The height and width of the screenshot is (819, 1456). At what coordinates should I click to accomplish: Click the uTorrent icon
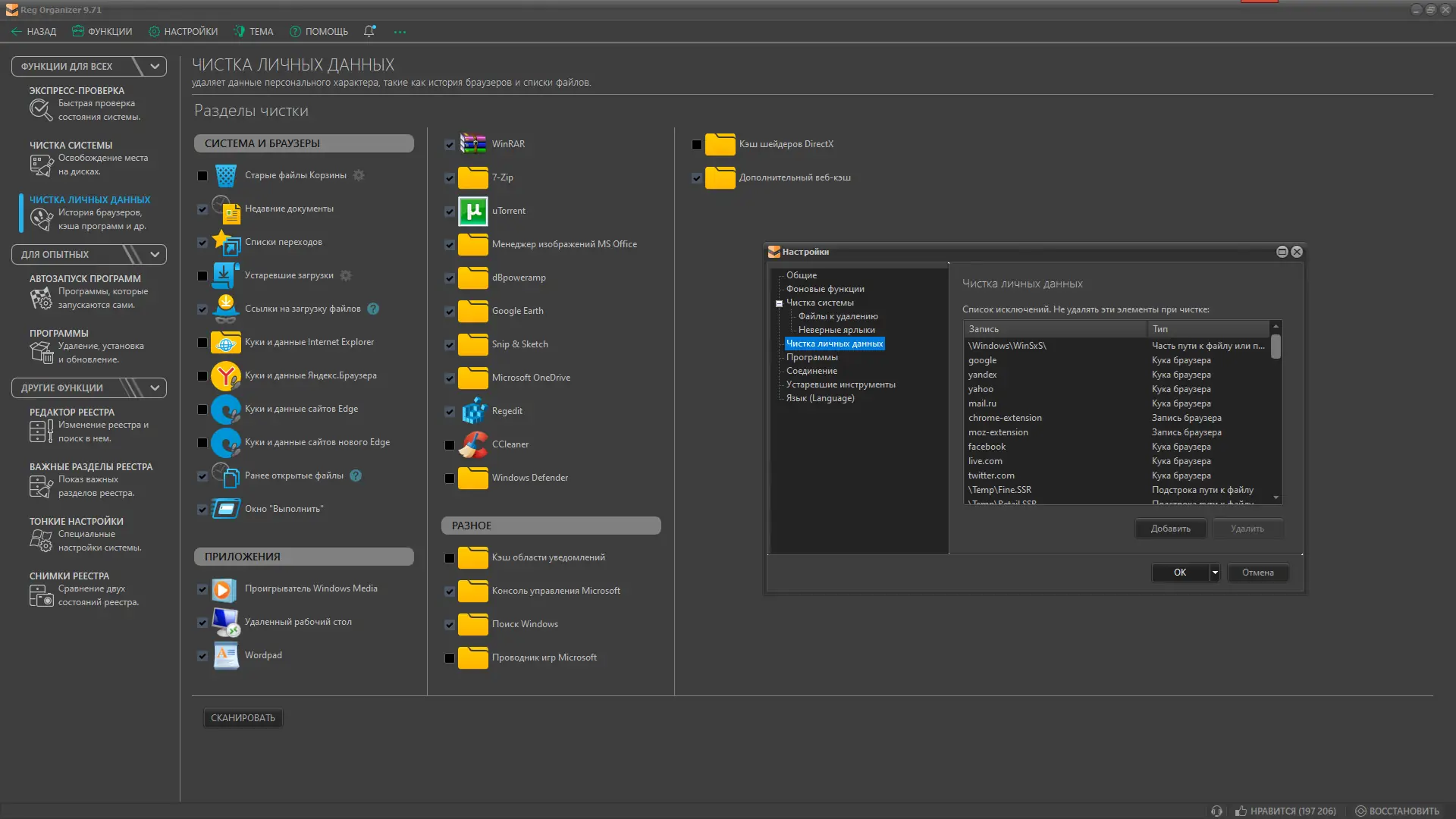pos(472,211)
